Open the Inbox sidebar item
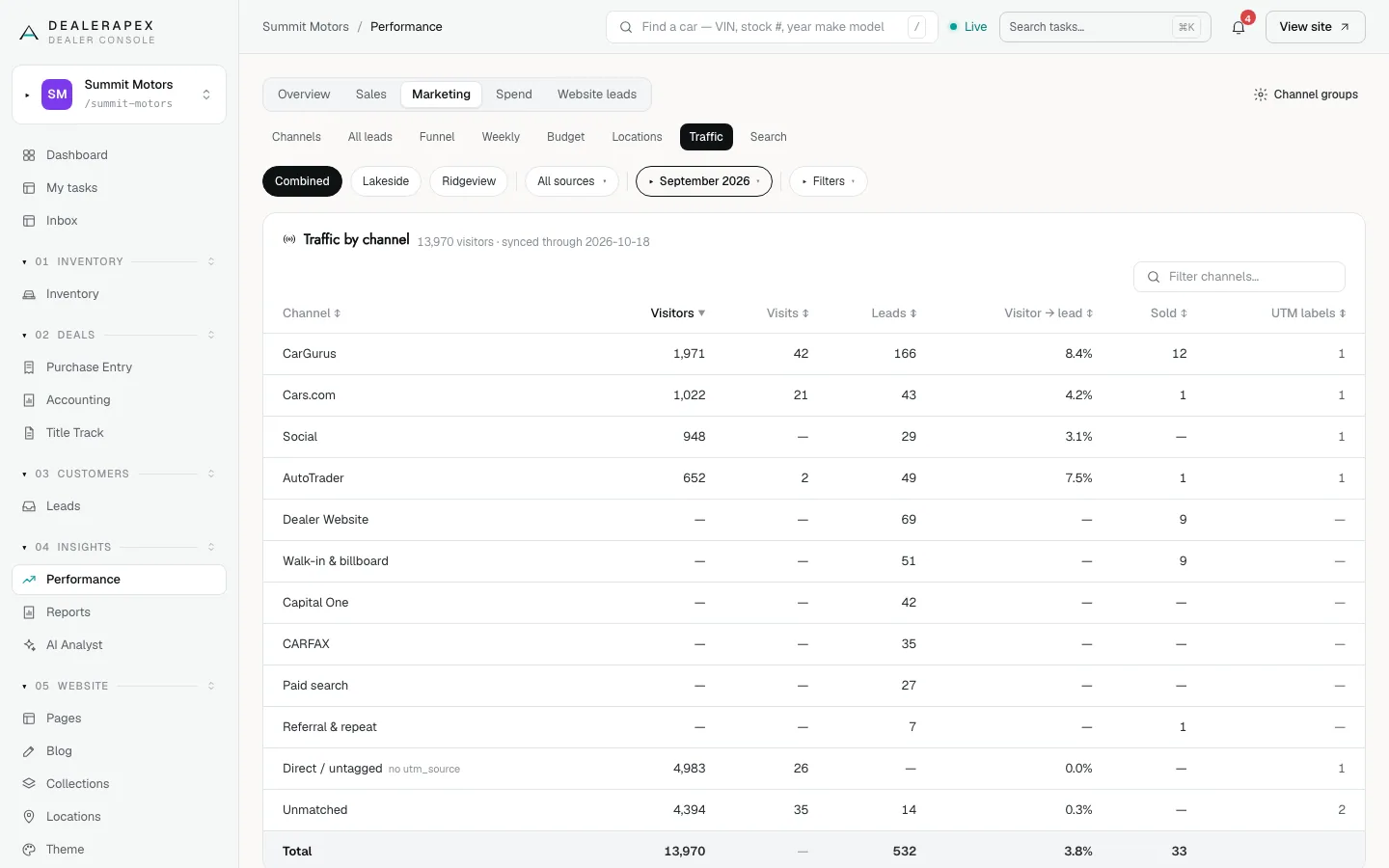This screenshot has width=1389, height=868. [x=119, y=221]
